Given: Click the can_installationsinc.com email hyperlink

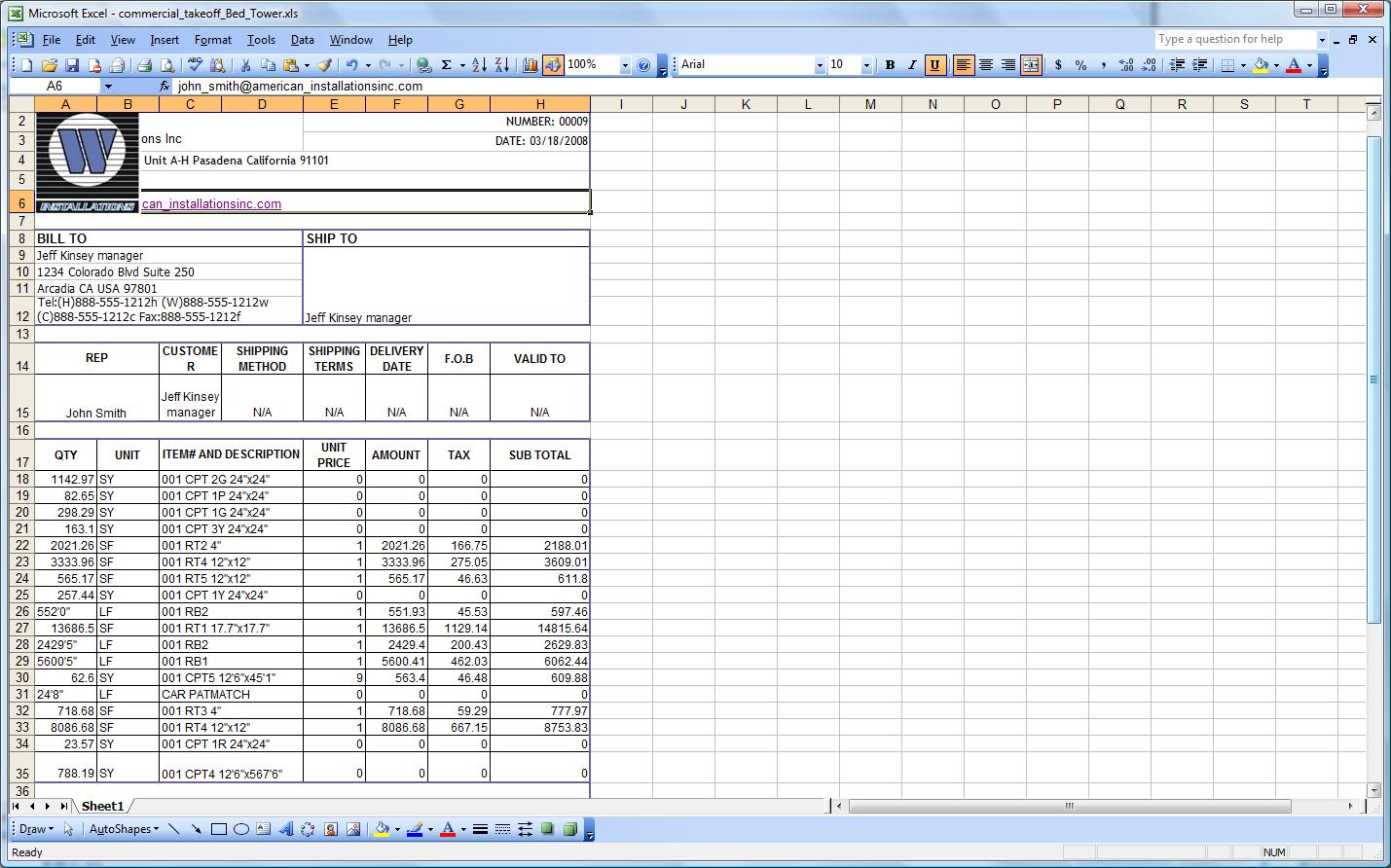Looking at the screenshot, I should (211, 204).
